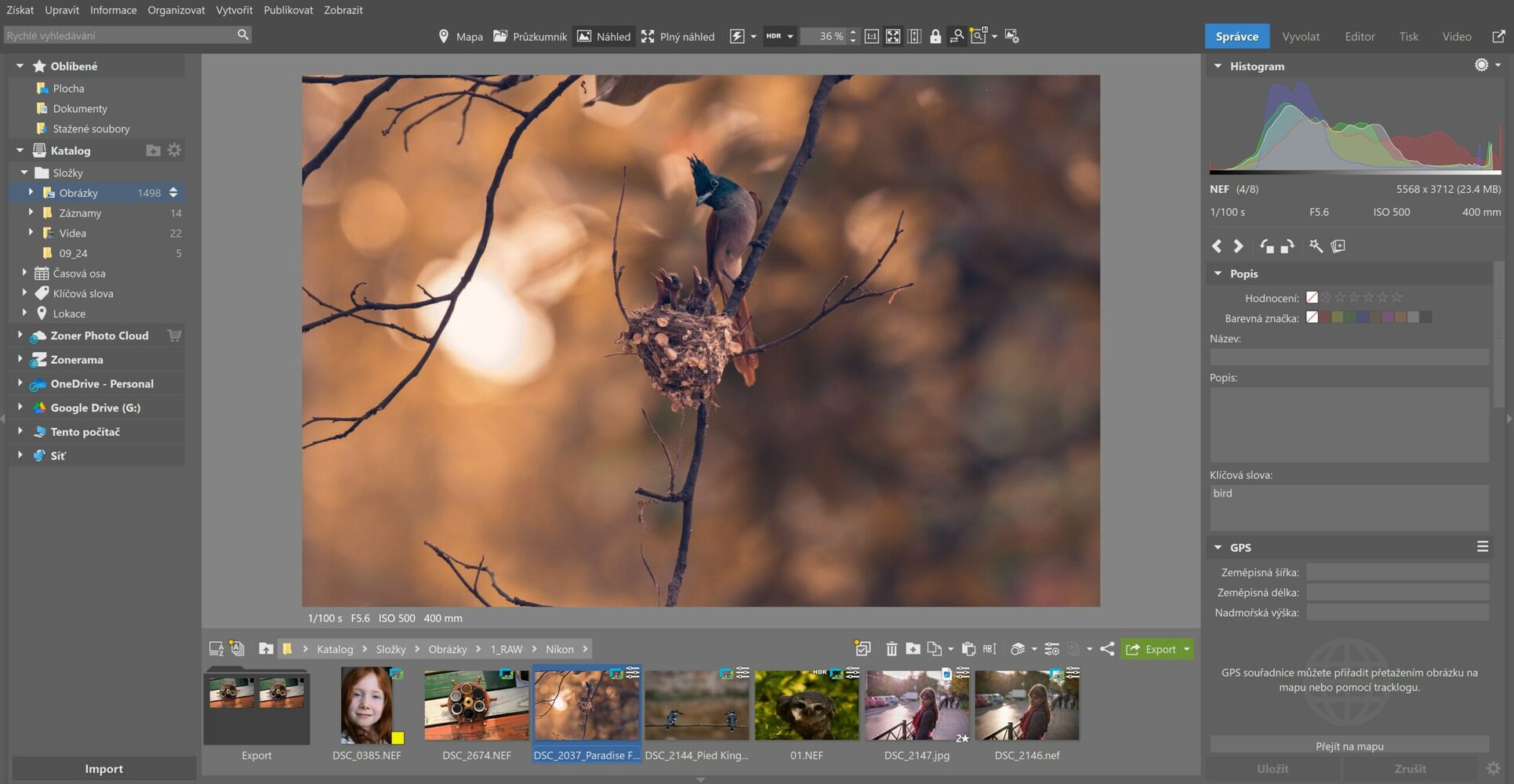This screenshot has height=784, width=1514.
Task: Click the quick actions lightning icon
Action: pyautogui.click(x=737, y=36)
